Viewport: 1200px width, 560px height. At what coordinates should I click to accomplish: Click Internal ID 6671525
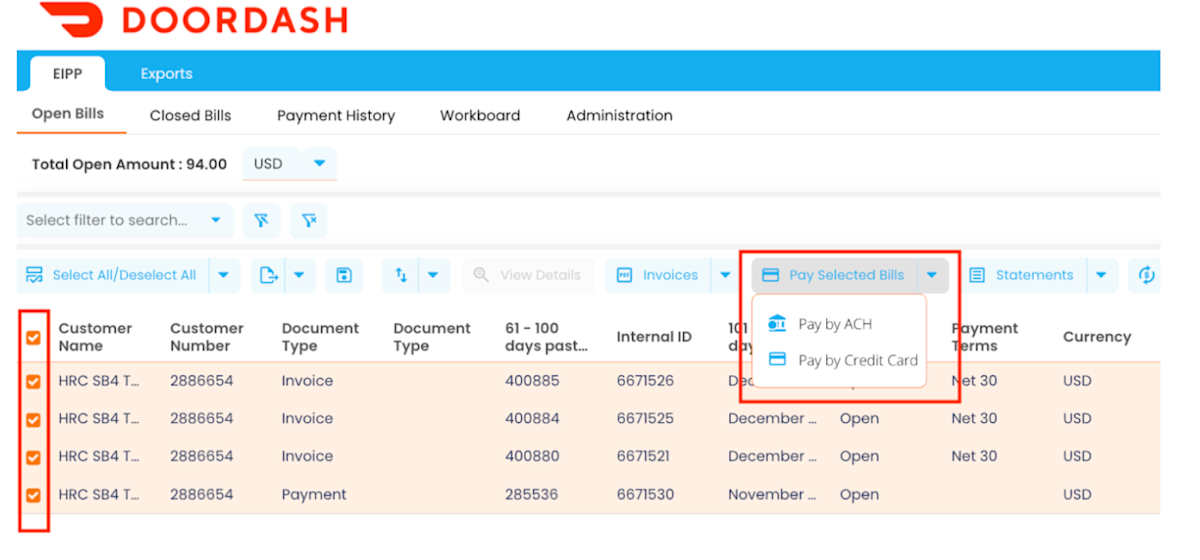click(645, 419)
